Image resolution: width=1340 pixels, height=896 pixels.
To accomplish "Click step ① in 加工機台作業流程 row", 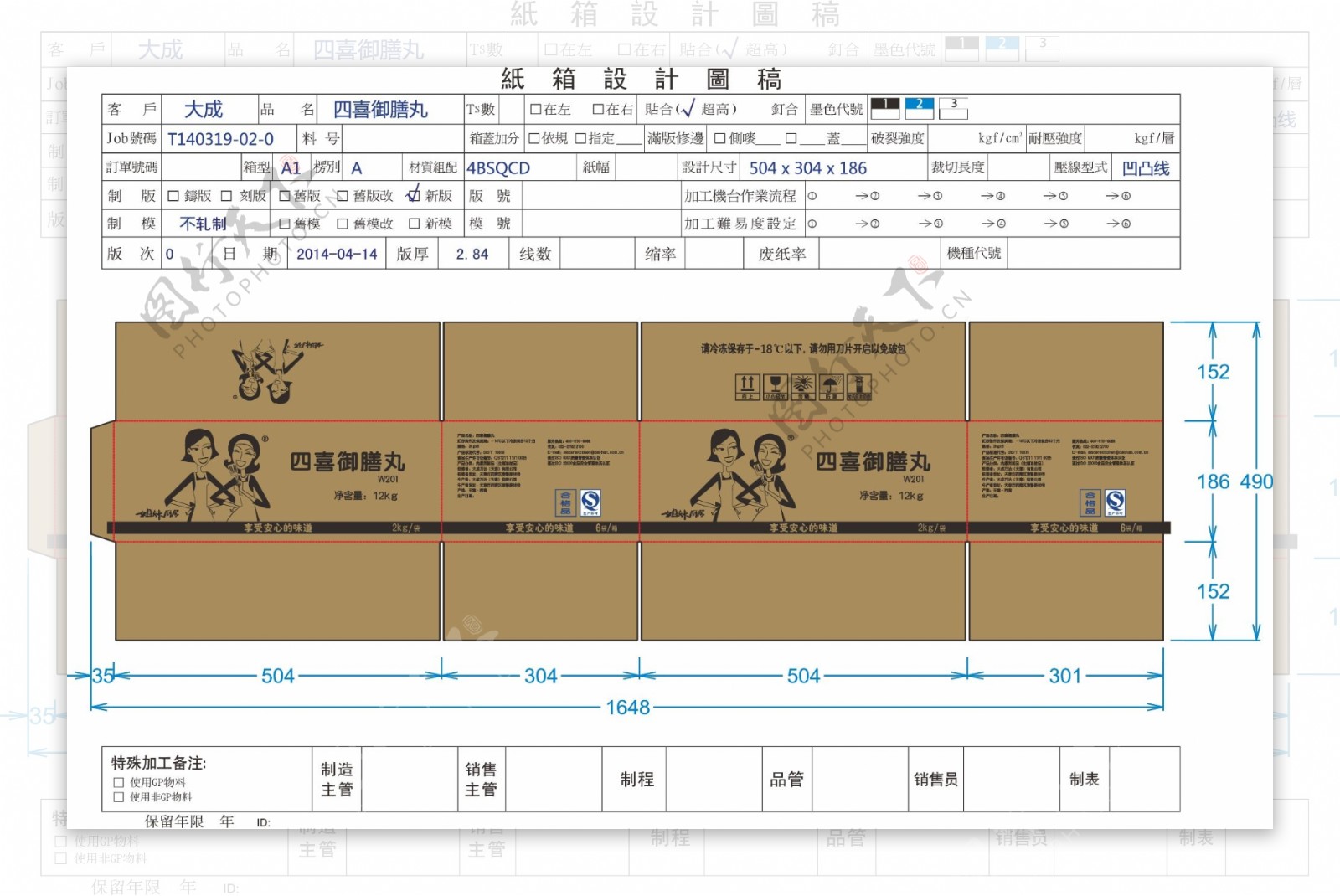I will (812, 196).
